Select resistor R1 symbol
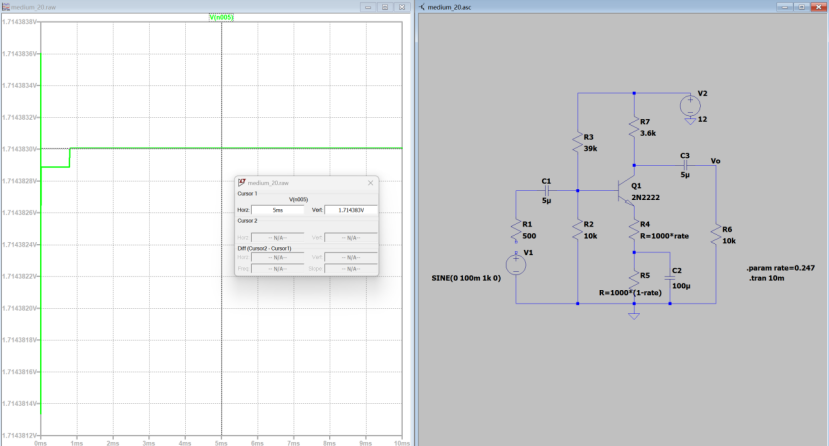 [516, 231]
